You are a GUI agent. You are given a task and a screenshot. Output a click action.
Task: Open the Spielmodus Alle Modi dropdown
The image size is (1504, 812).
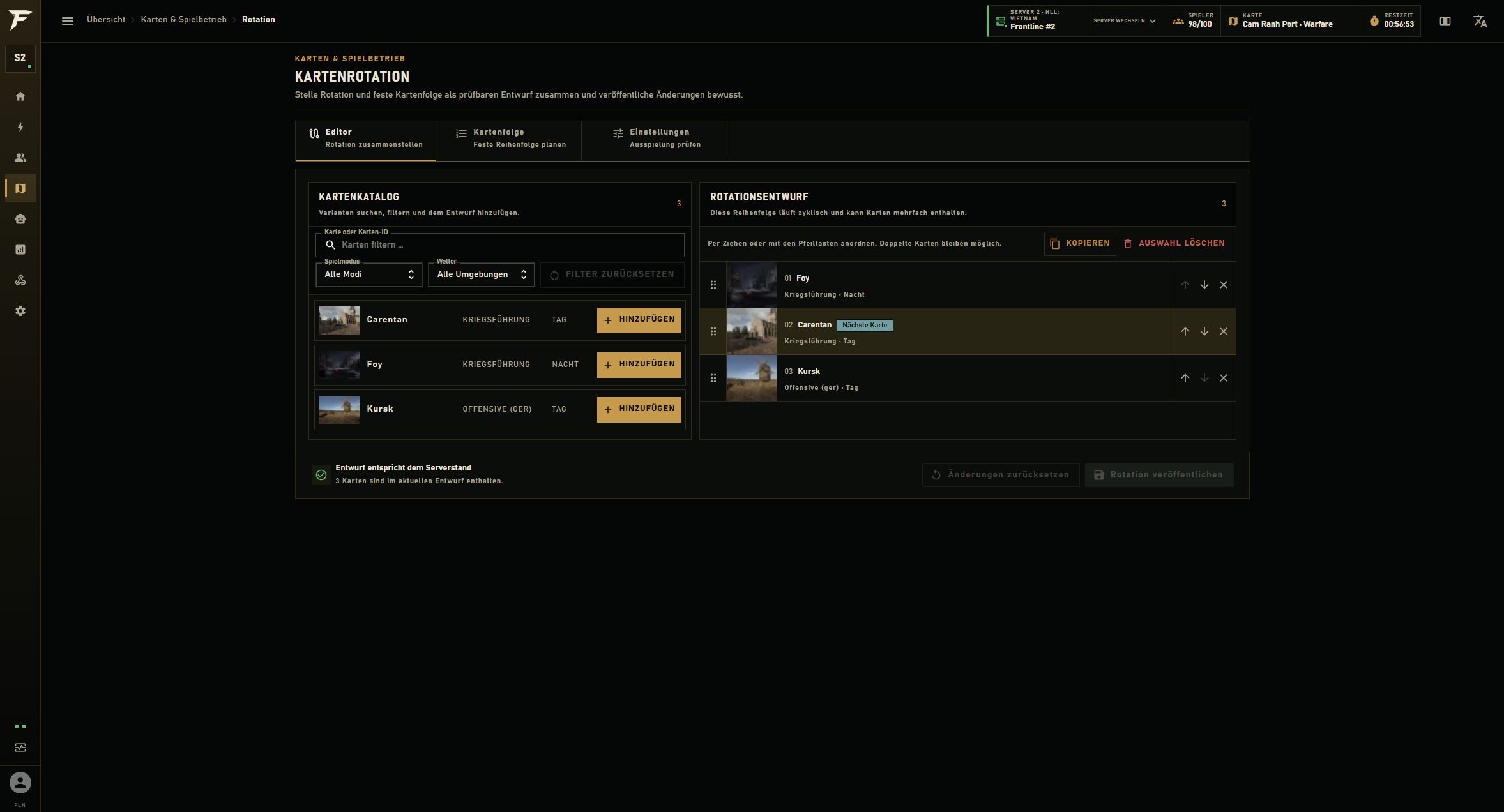tap(369, 274)
